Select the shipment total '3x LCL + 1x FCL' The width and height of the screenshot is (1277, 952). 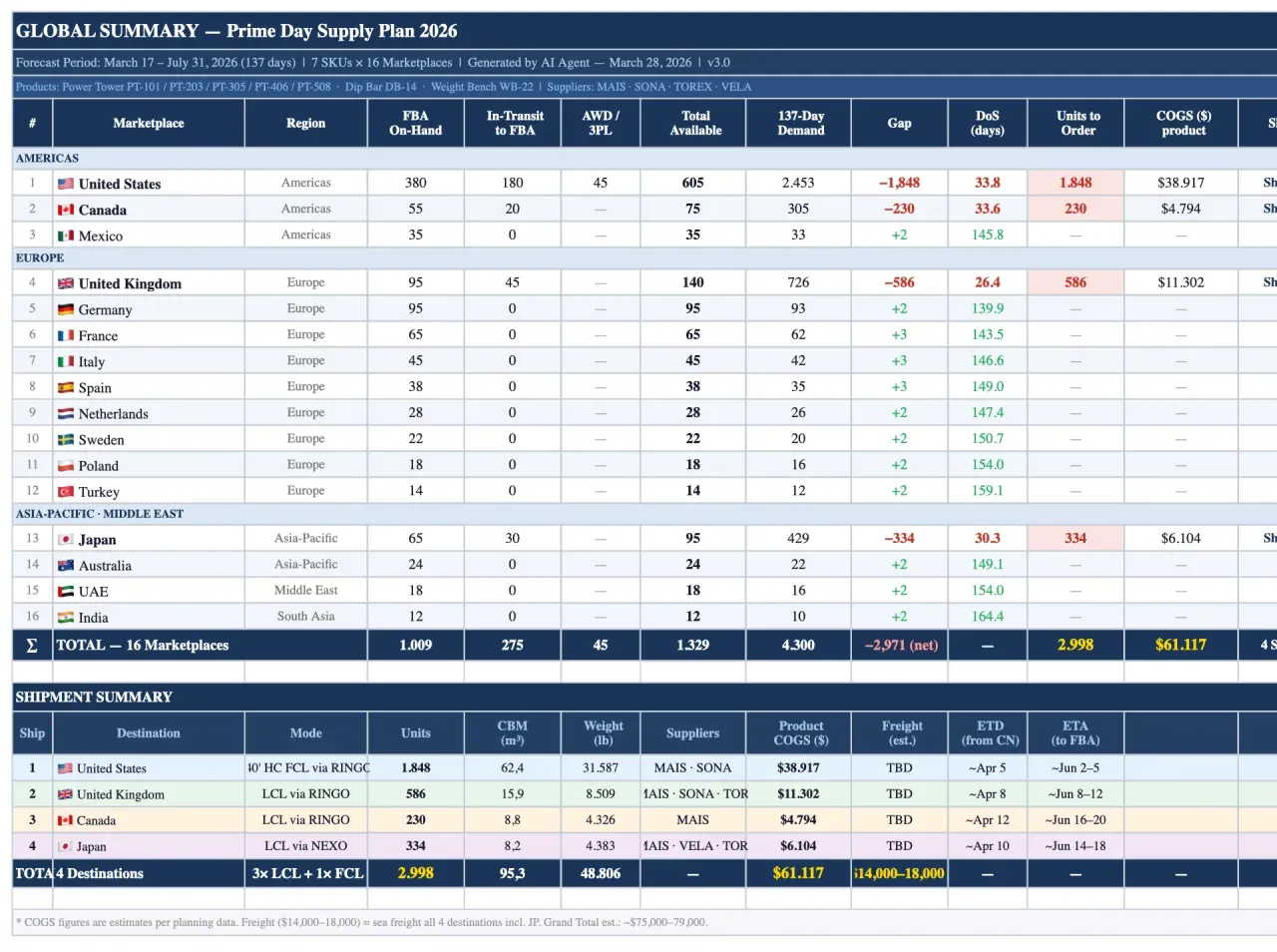(306, 873)
